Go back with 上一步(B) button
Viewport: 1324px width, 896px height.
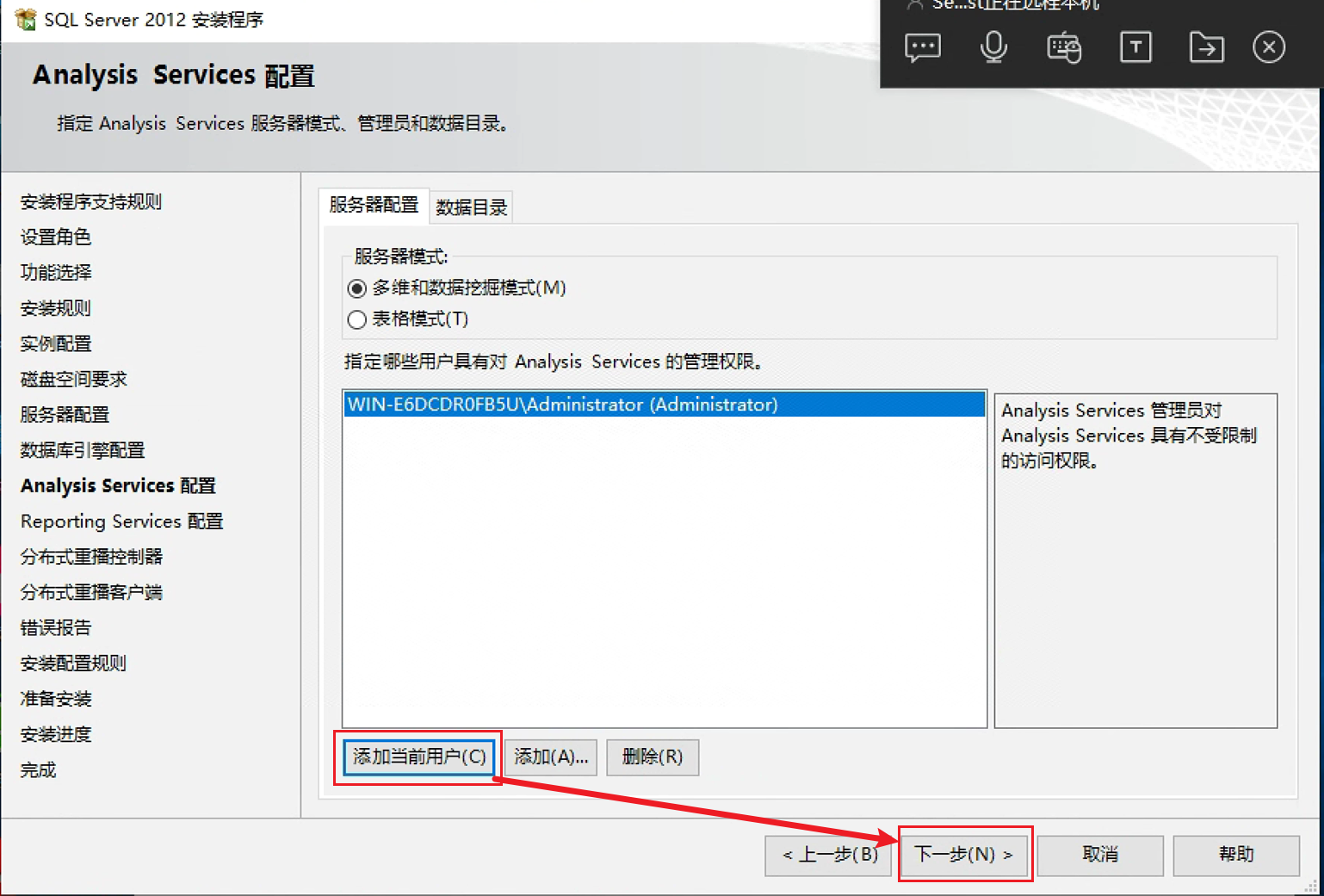pyautogui.click(x=828, y=855)
